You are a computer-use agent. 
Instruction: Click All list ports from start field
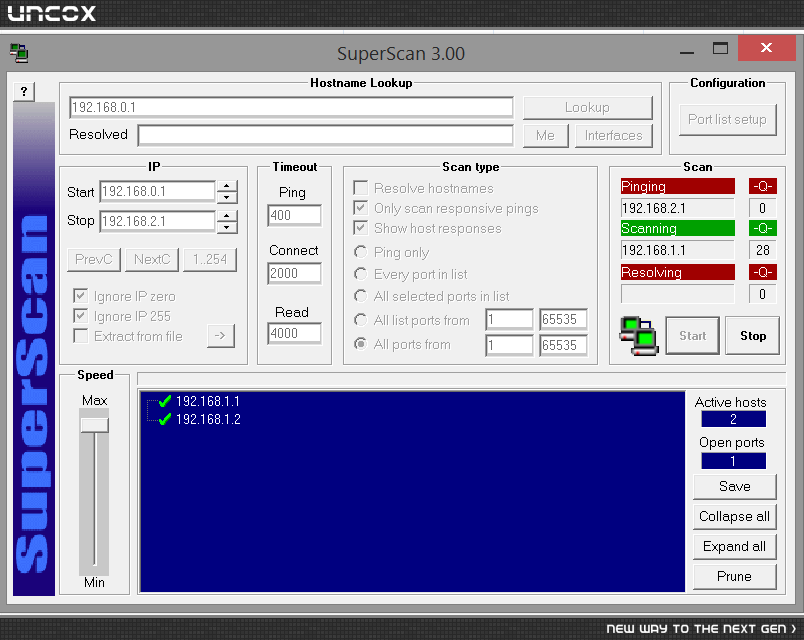(510, 319)
